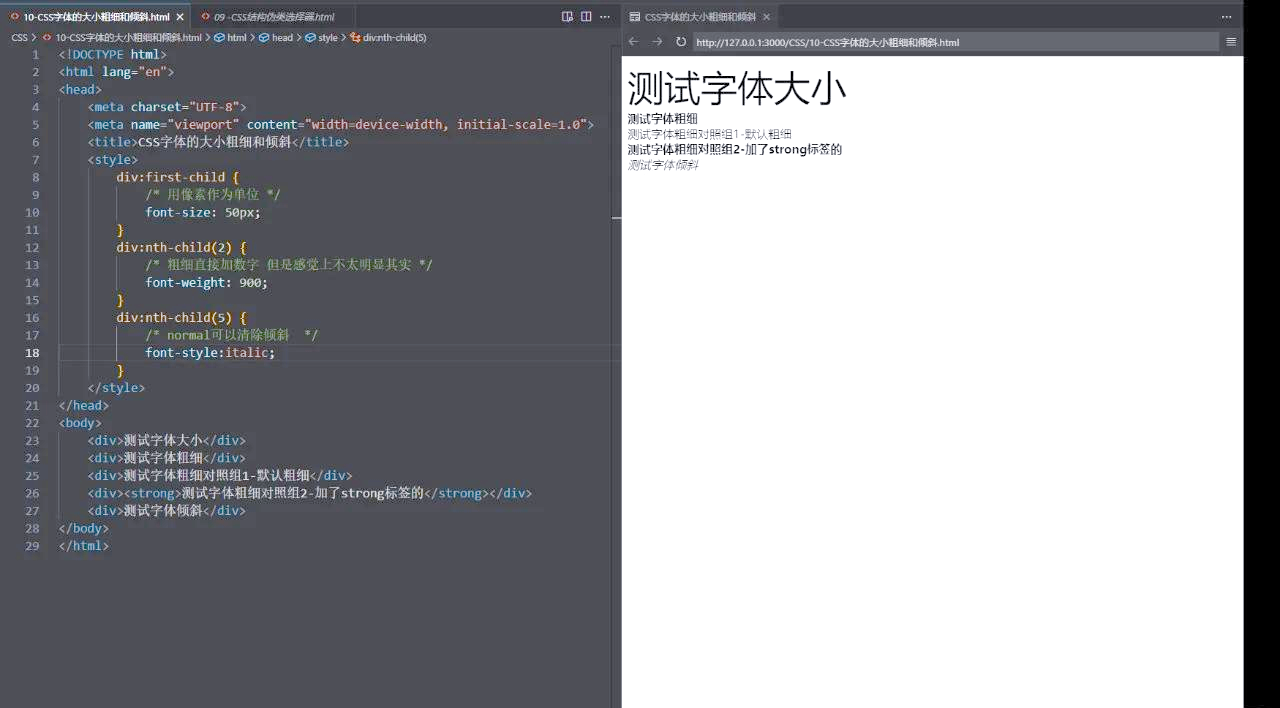Select the 10-CSS字体的大小粗细和倾斜.html editor tab
Image resolution: width=1280 pixels, height=708 pixels.
97,17
